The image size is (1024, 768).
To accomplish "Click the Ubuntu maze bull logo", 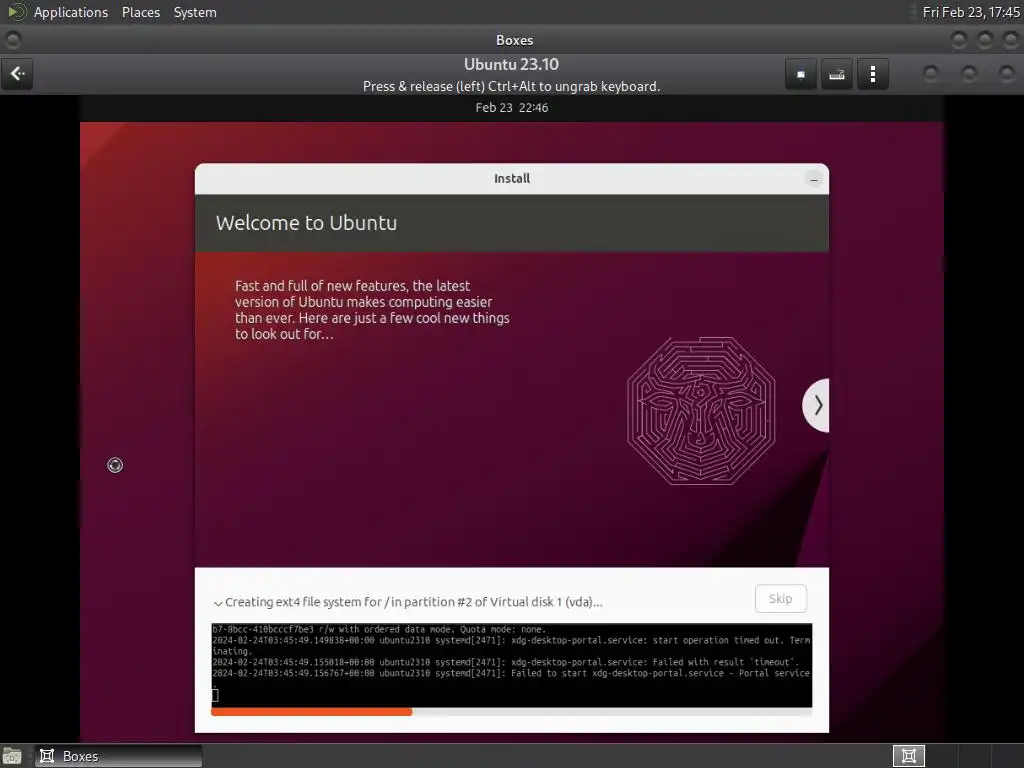I will coord(701,411).
